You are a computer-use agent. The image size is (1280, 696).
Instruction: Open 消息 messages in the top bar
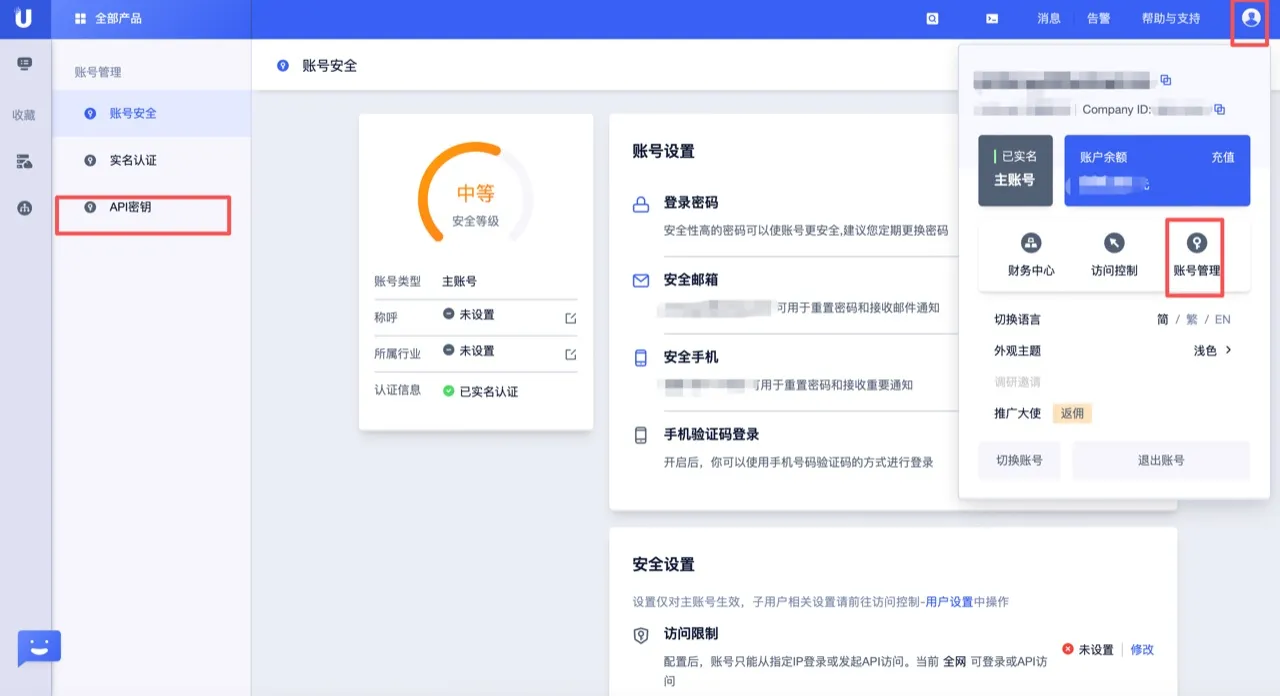point(1049,19)
